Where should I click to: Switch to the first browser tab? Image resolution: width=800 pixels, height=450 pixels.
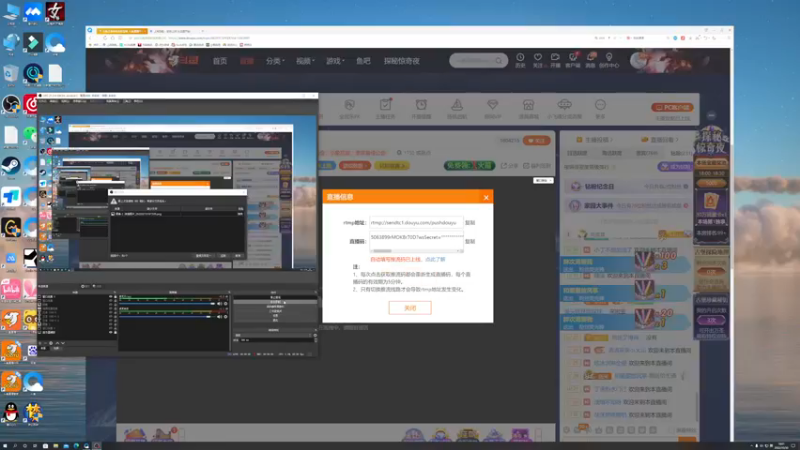pyautogui.click(x=122, y=31)
